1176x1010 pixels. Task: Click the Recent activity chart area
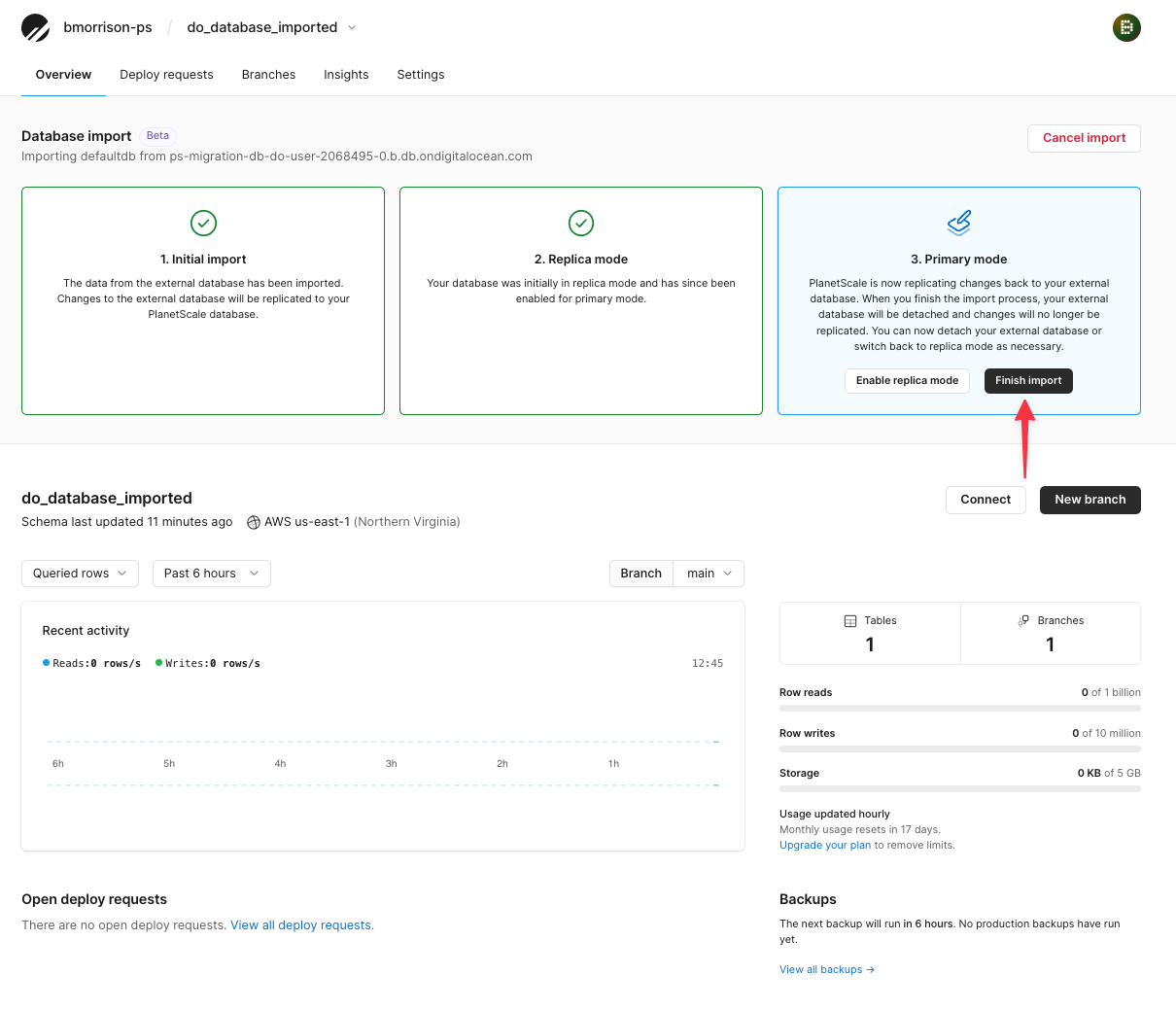coord(383,726)
